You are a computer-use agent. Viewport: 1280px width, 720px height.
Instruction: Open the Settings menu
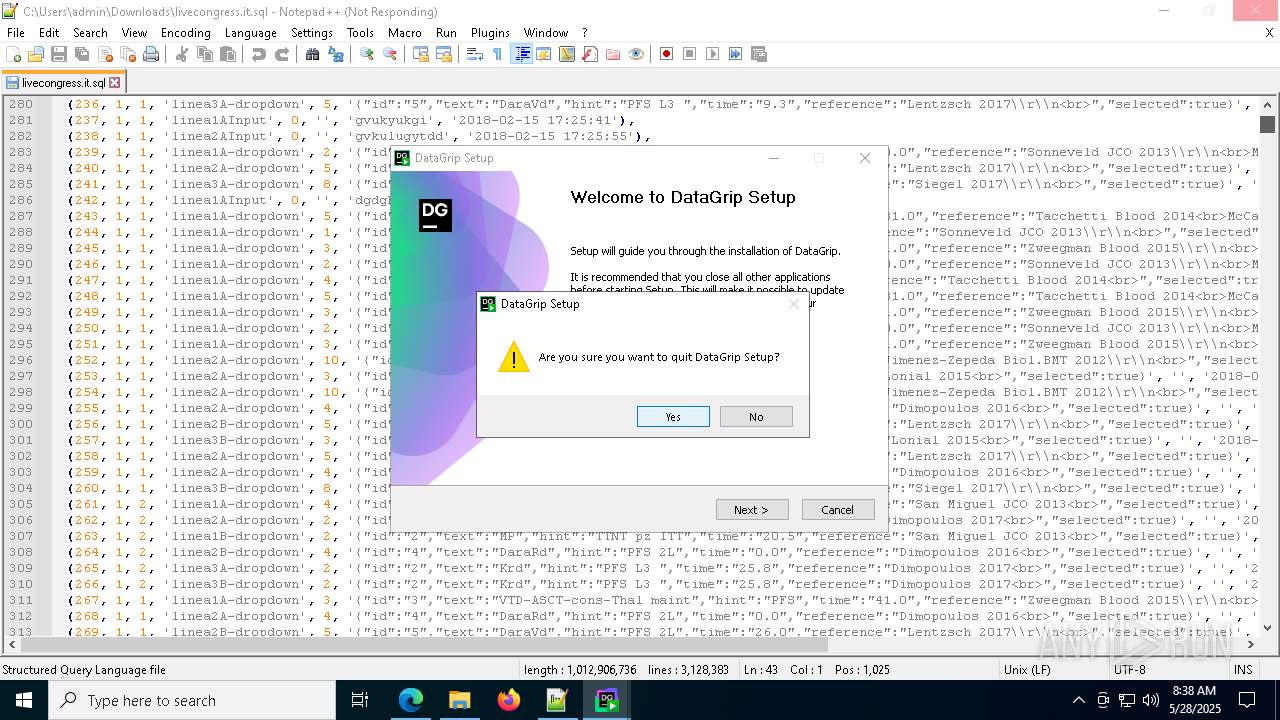(x=312, y=32)
